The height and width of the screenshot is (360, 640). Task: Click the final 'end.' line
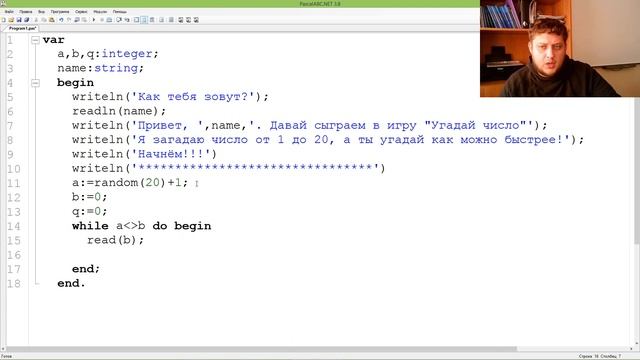[x=71, y=283]
